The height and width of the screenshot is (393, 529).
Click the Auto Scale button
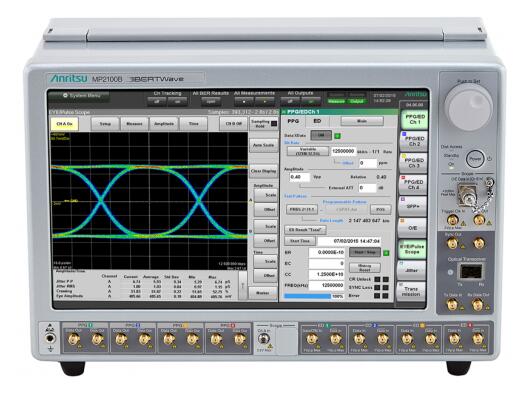(x=263, y=145)
